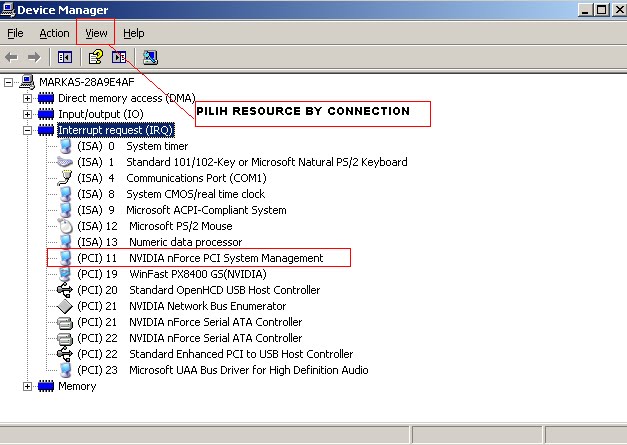Select the Input/output (IO) label
Image resolution: width=627 pixels, height=445 pixels.
[x=101, y=114]
